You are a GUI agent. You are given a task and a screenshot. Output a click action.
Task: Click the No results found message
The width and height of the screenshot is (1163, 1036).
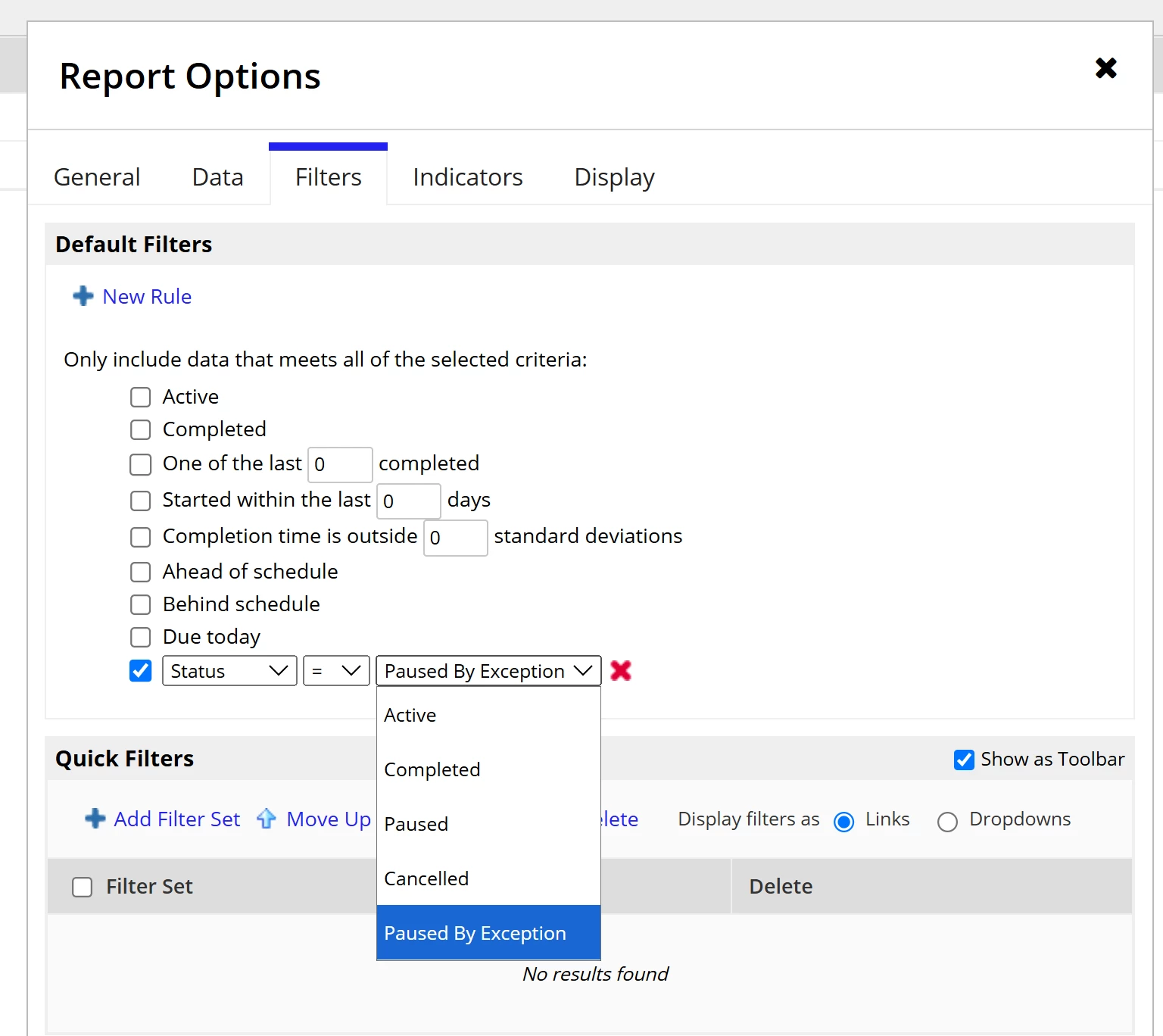pos(596,974)
